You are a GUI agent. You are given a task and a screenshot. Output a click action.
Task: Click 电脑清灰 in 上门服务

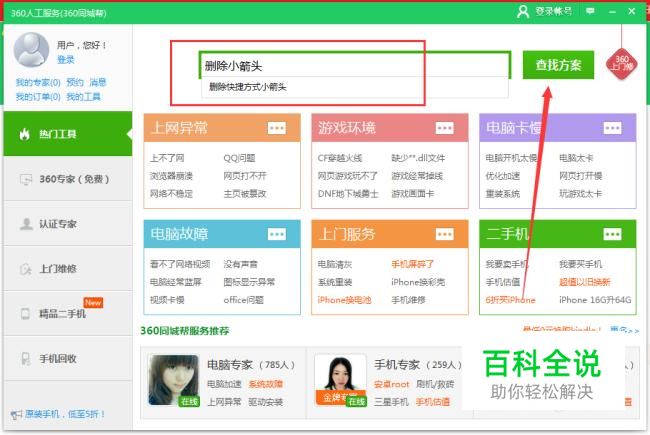[335, 264]
